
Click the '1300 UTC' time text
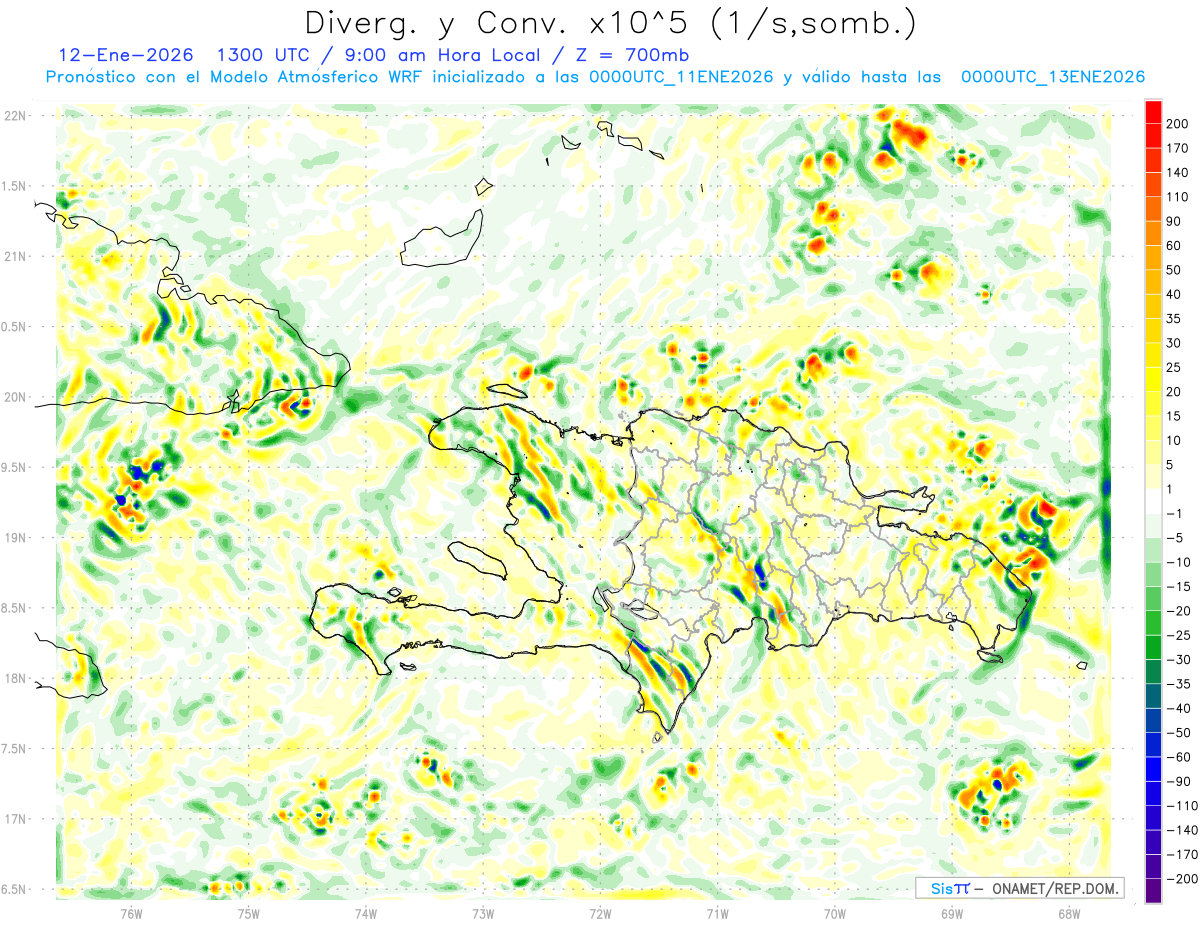tap(264, 55)
